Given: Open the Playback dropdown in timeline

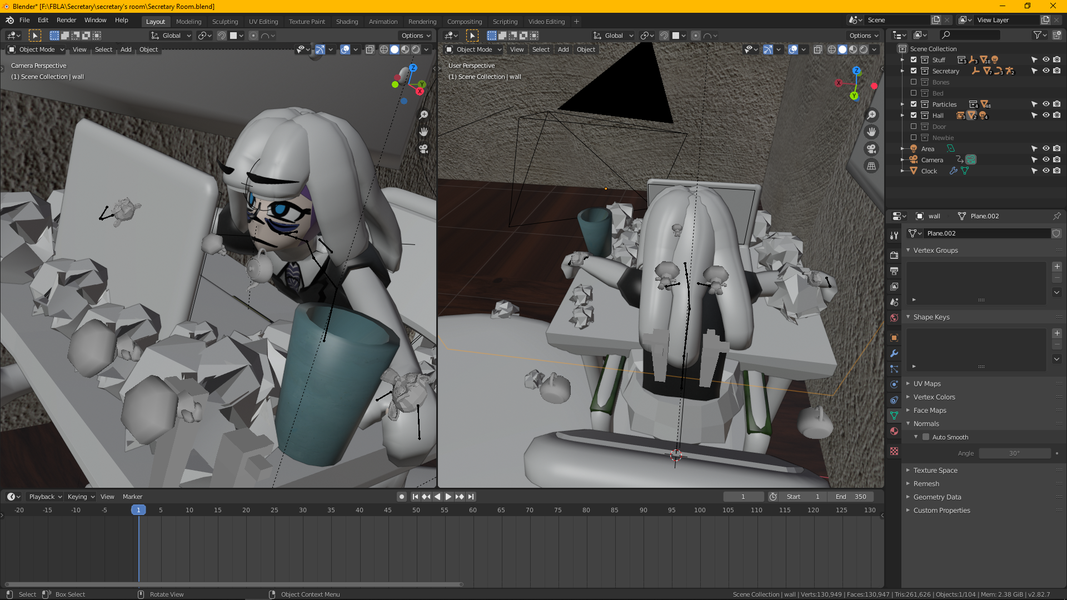Looking at the screenshot, I should (45, 497).
